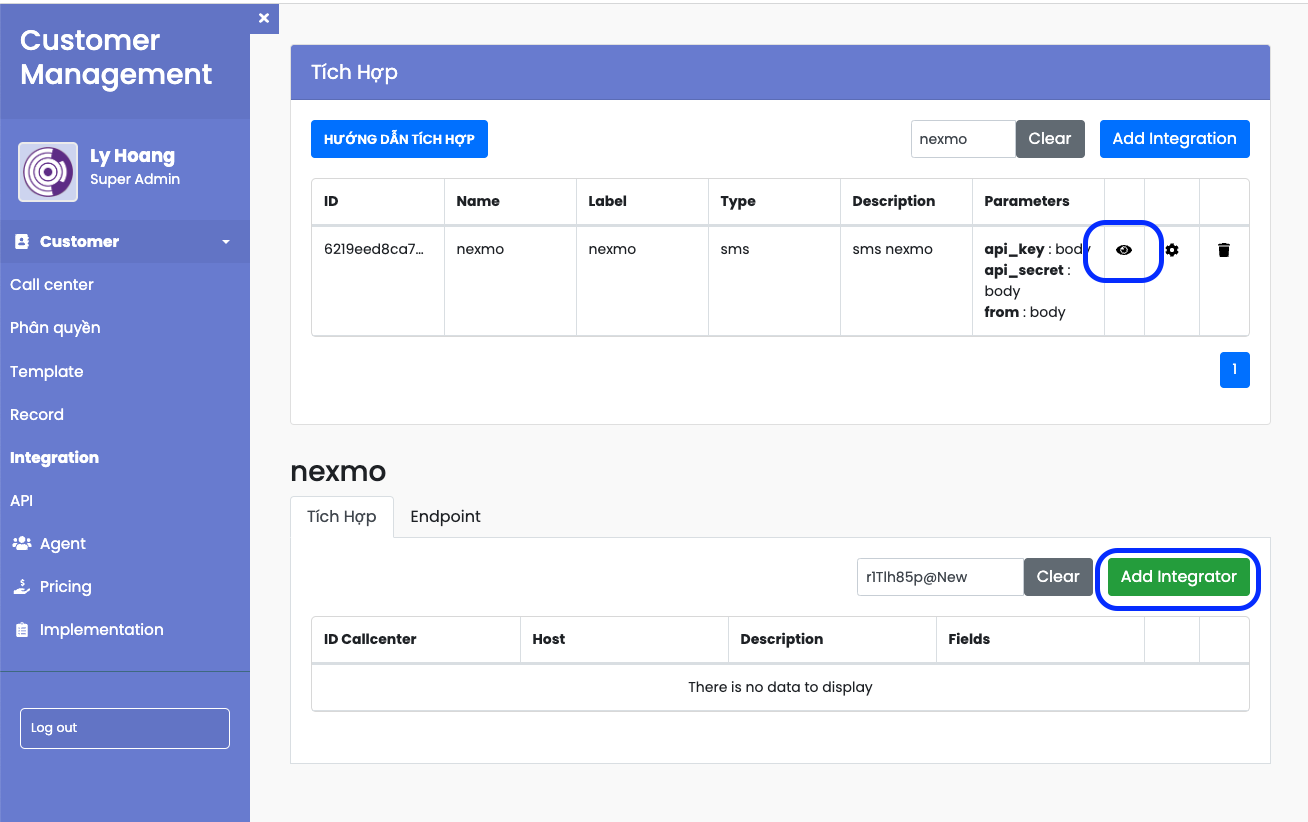Select the Tích Hợp tab under nexmo
Image resolution: width=1308 pixels, height=822 pixels.
click(342, 517)
